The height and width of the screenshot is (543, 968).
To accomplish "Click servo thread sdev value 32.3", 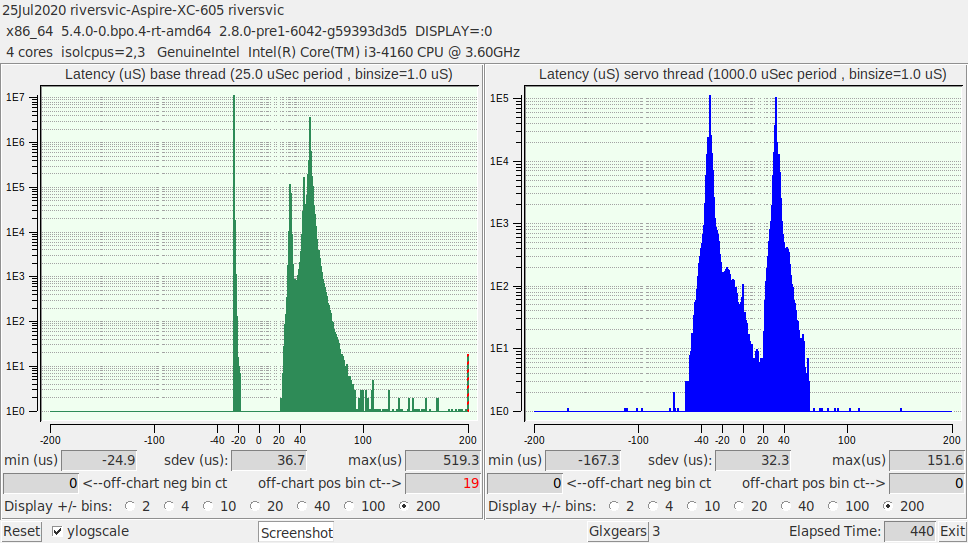I will coord(753,460).
